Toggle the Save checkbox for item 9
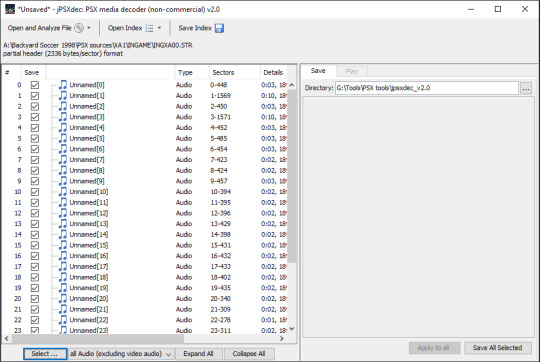 pos(35,181)
